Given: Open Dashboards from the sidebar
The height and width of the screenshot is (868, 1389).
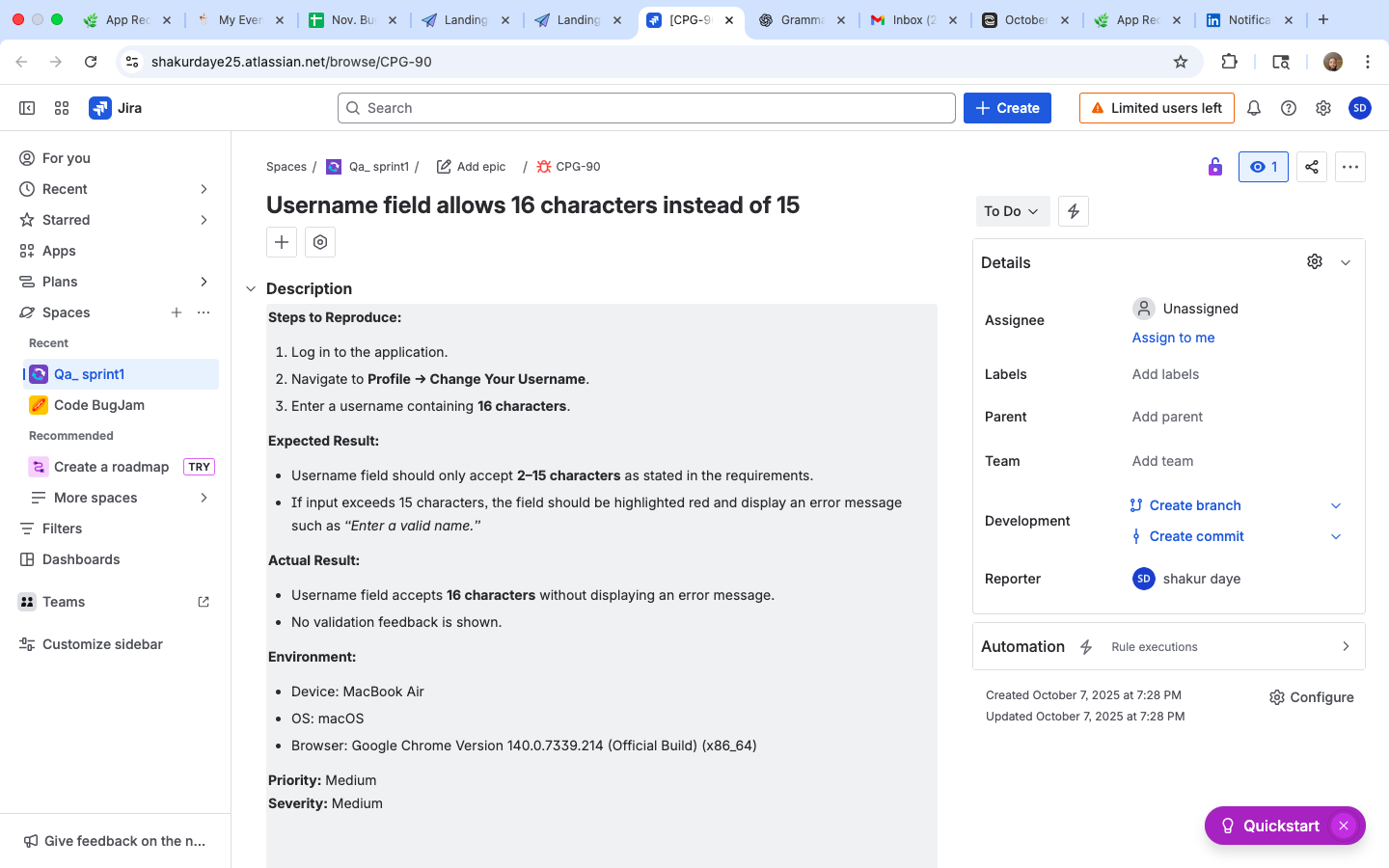Looking at the screenshot, I should 81,559.
